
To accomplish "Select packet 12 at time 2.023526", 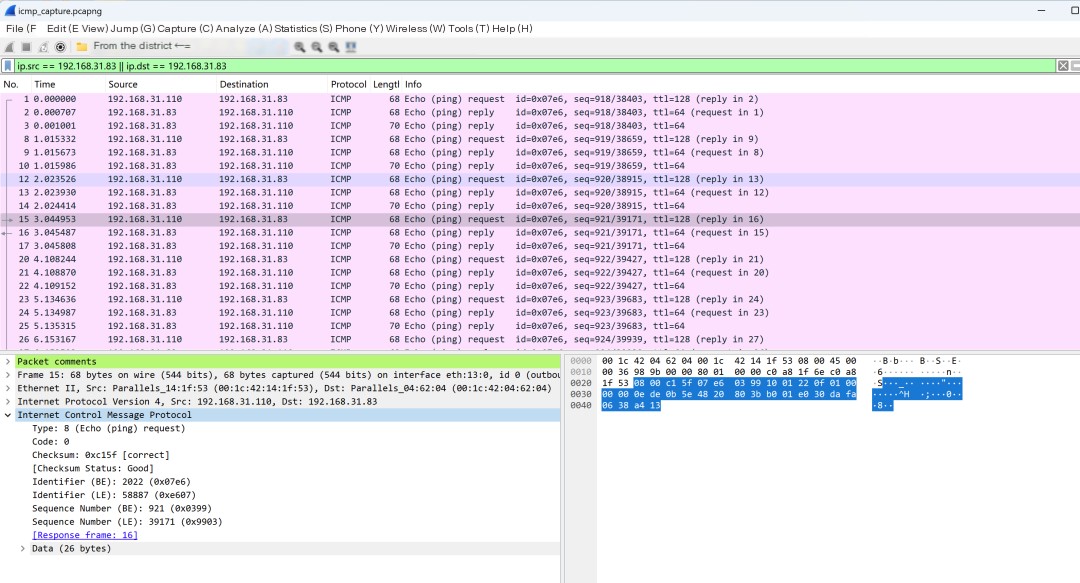I will pos(540,179).
